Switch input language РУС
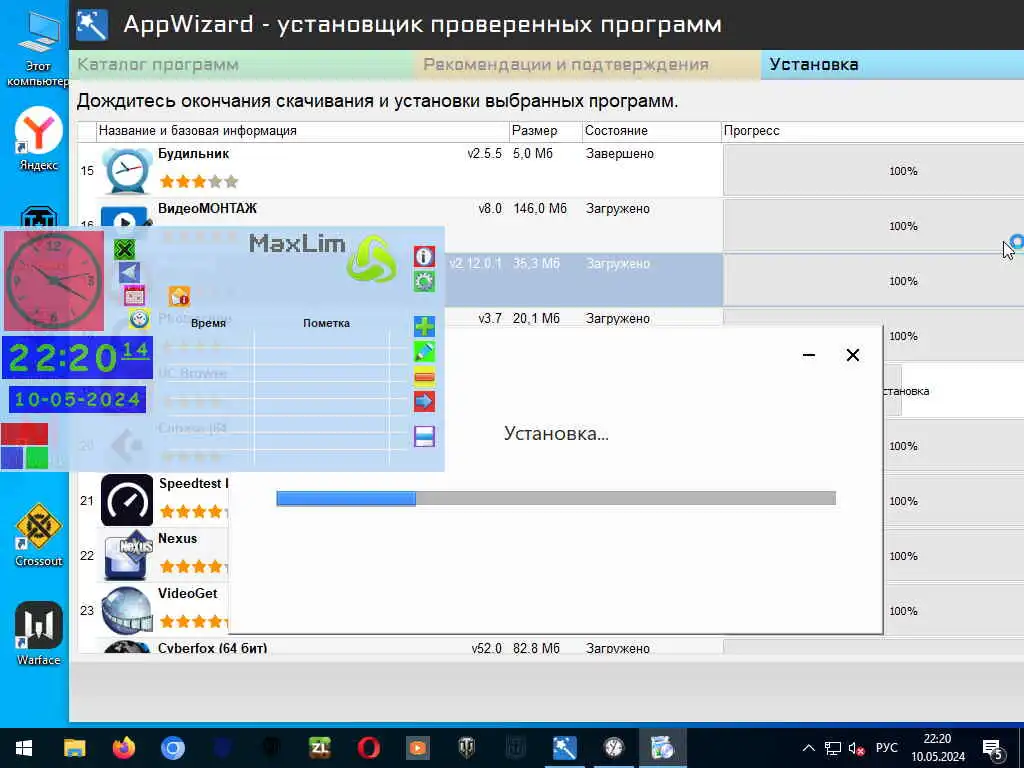This screenshot has height=768, width=1024. click(x=887, y=748)
